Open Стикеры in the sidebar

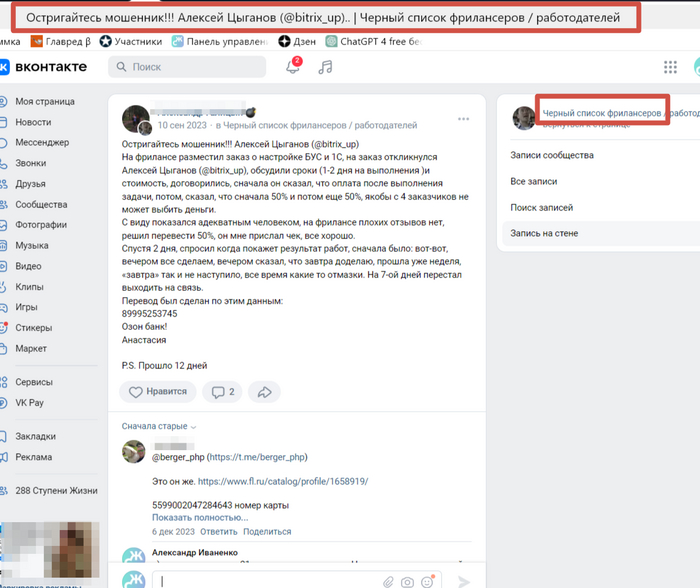coord(33,328)
